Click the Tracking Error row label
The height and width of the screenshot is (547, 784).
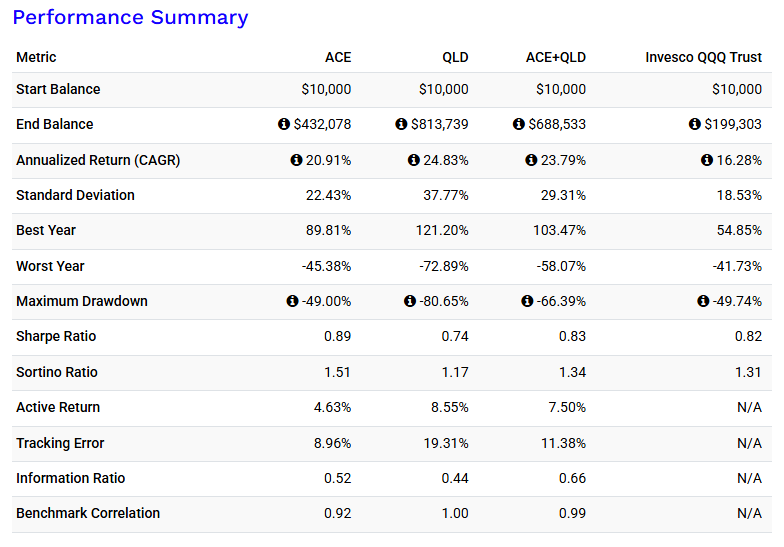(60, 443)
